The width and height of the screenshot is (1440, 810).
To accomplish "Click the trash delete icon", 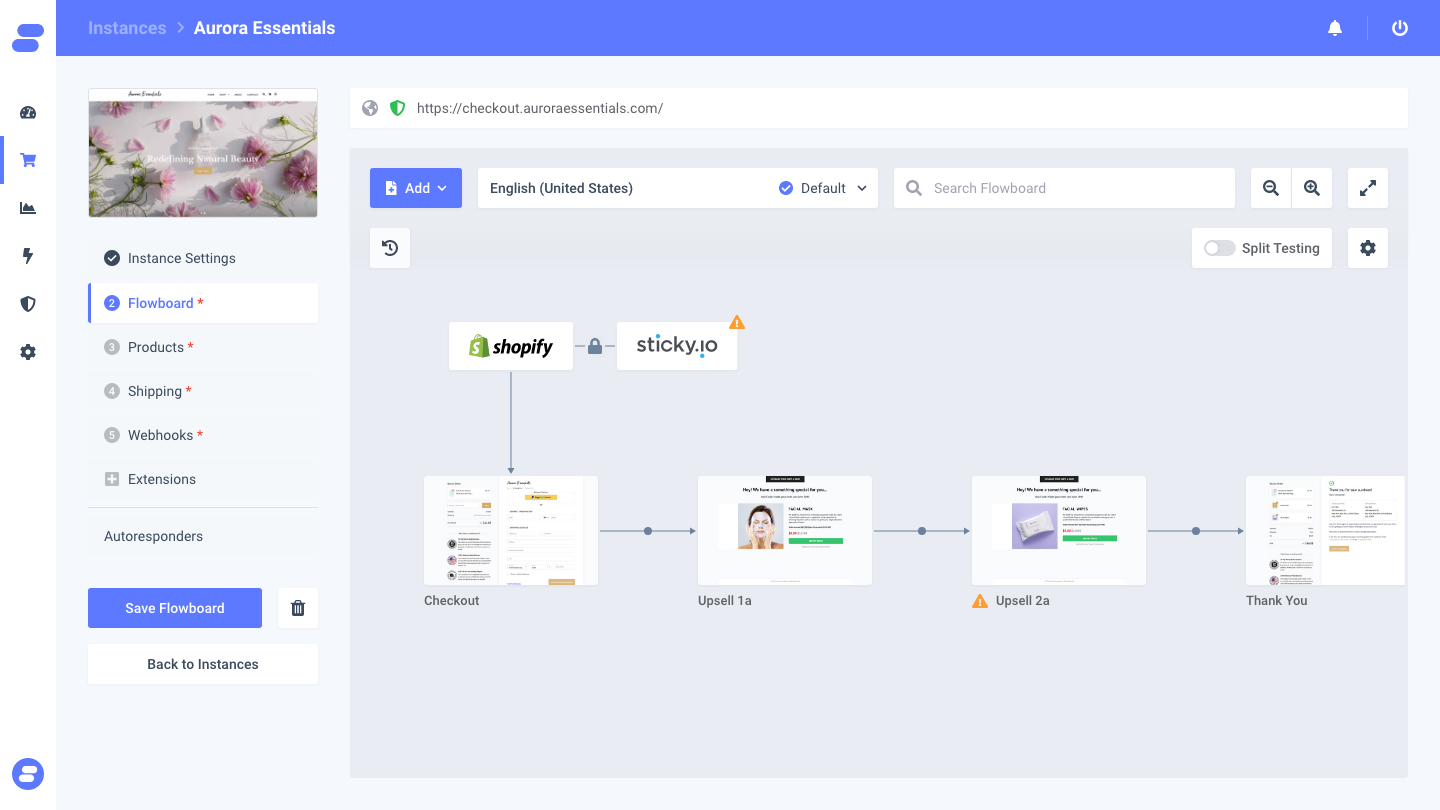I will pos(298,608).
